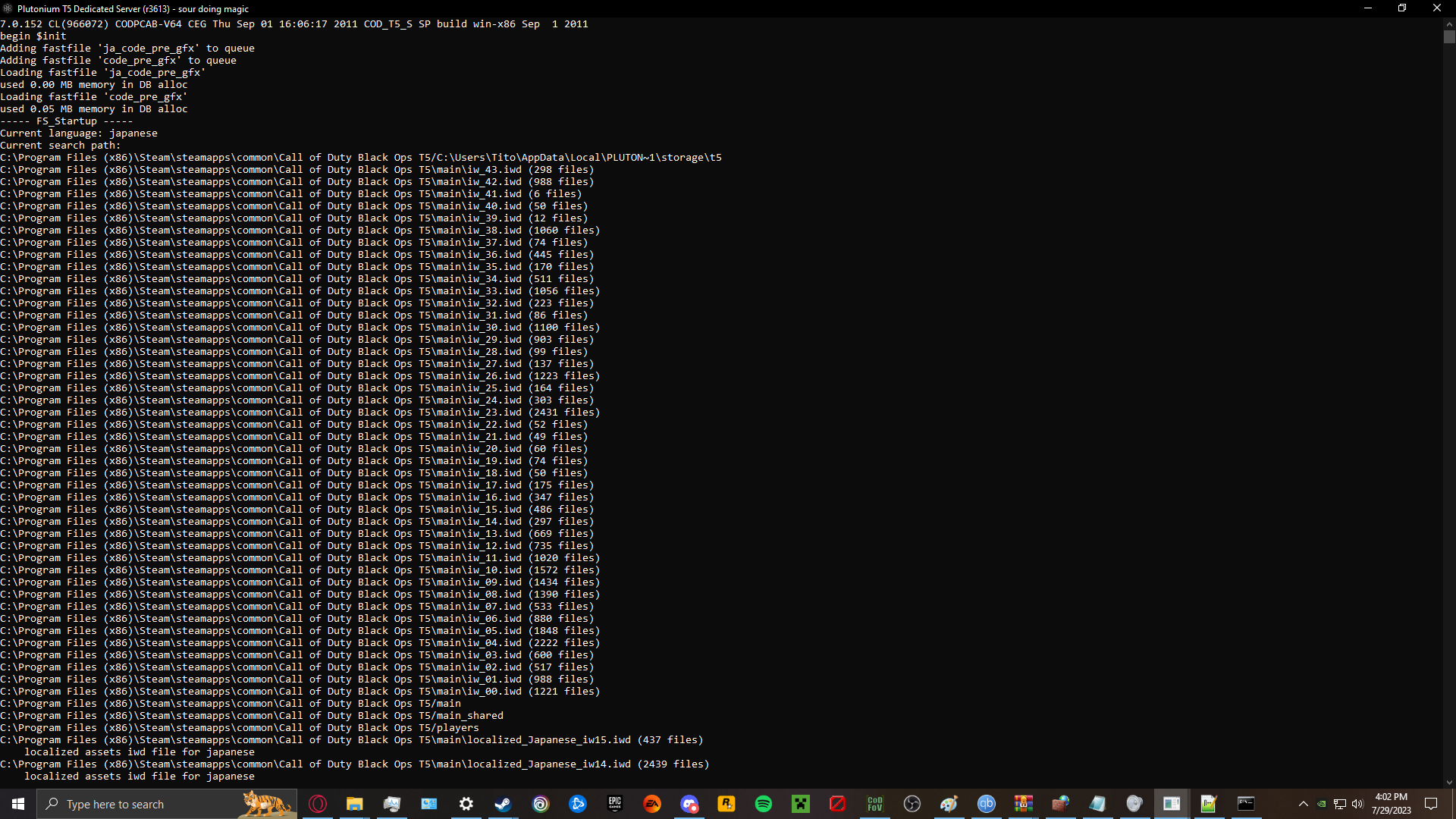1456x819 pixels.
Task: Open the Action Center notifications
Action: pos(1431,804)
